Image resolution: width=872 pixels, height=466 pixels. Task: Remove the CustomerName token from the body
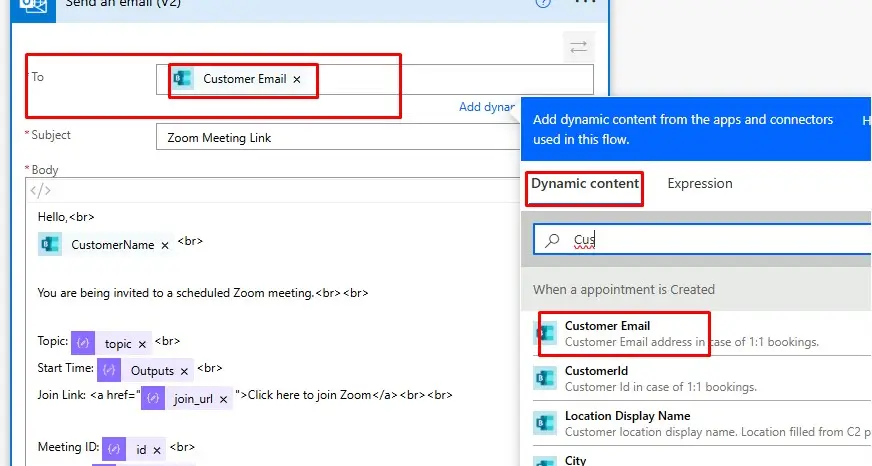pyautogui.click(x=165, y=246)
